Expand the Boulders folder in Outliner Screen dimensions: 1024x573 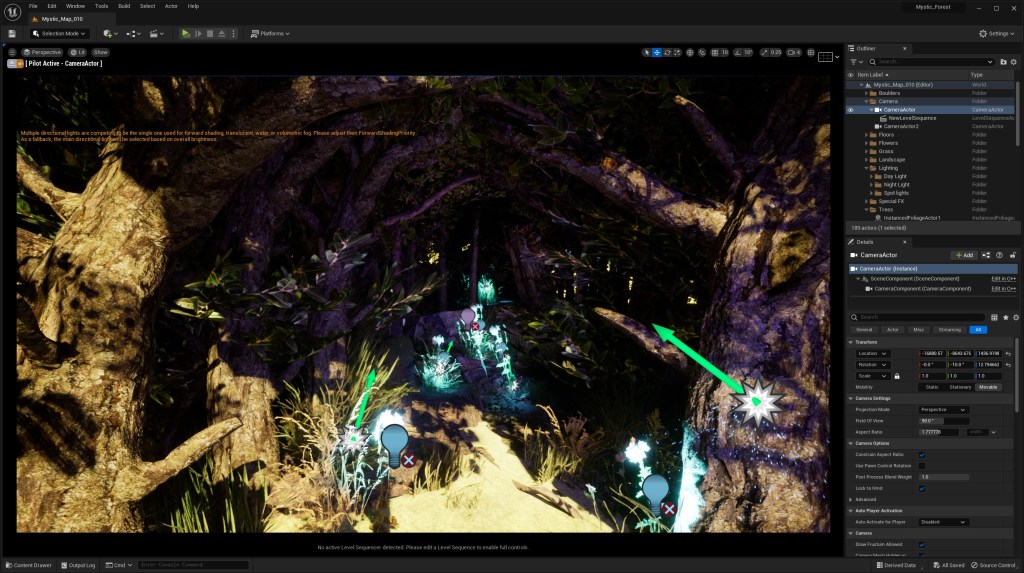[867, 93]
